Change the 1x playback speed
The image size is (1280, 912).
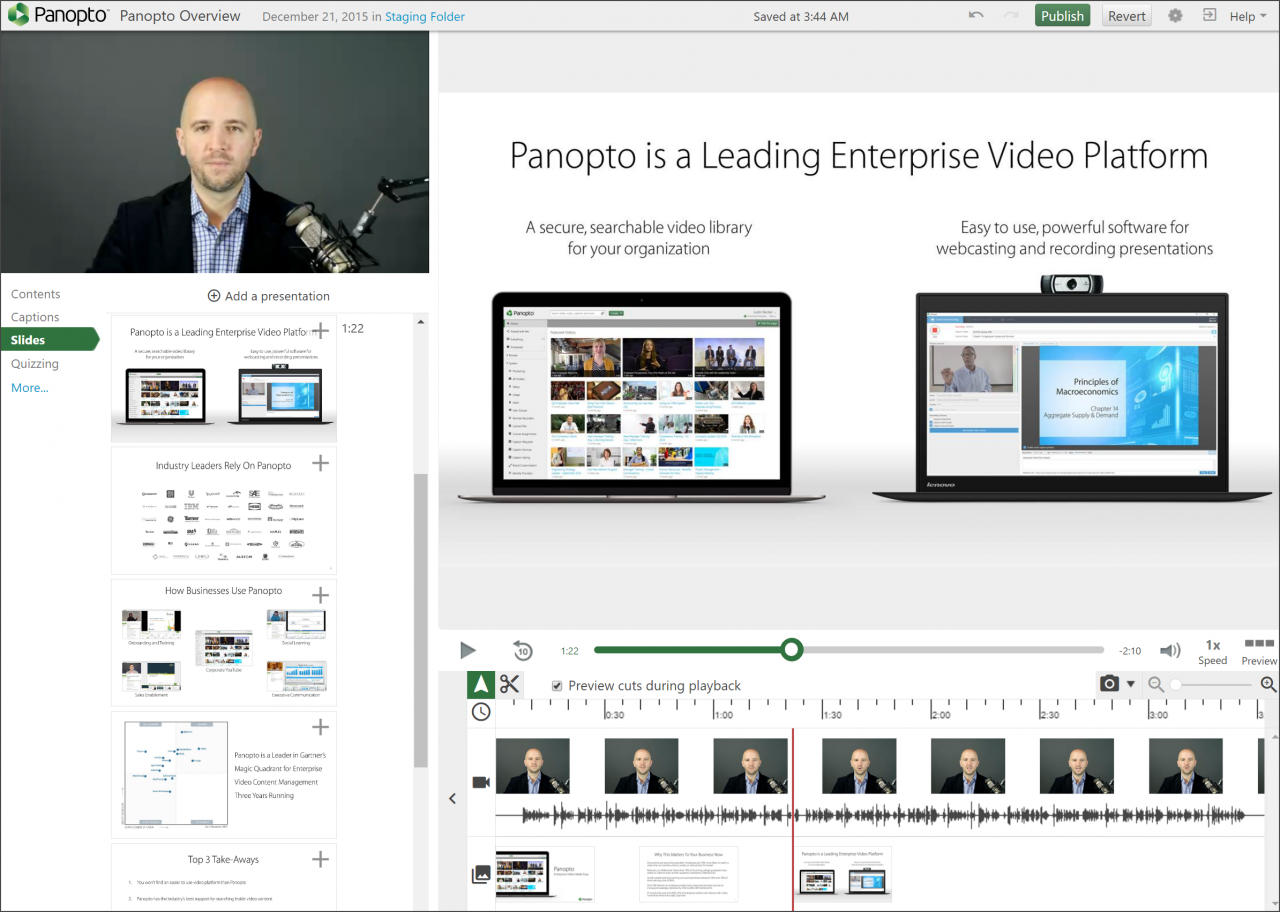(x=1213, y=652)
